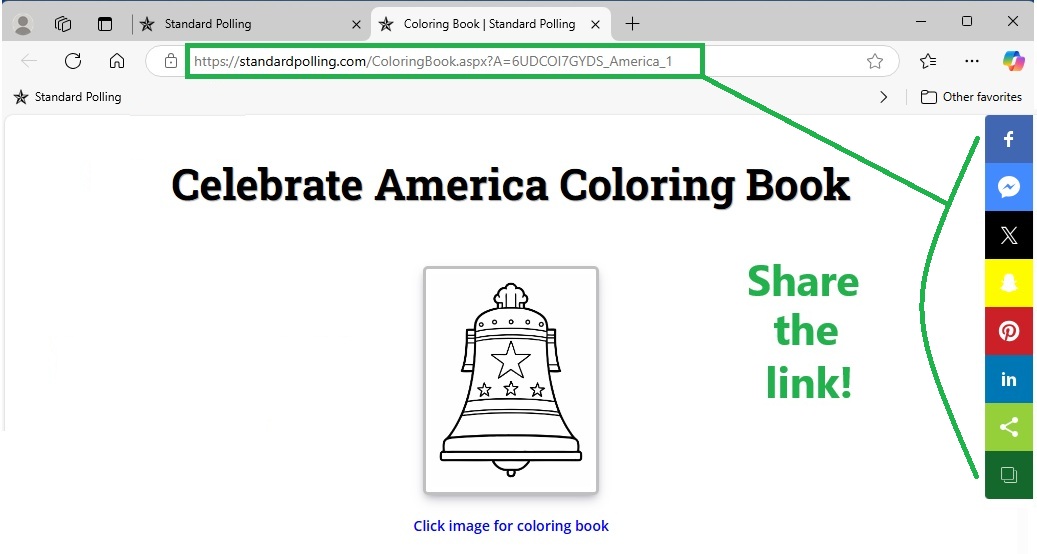Open the green general share icon
1037x554 pixels.
coord(1008,427)
